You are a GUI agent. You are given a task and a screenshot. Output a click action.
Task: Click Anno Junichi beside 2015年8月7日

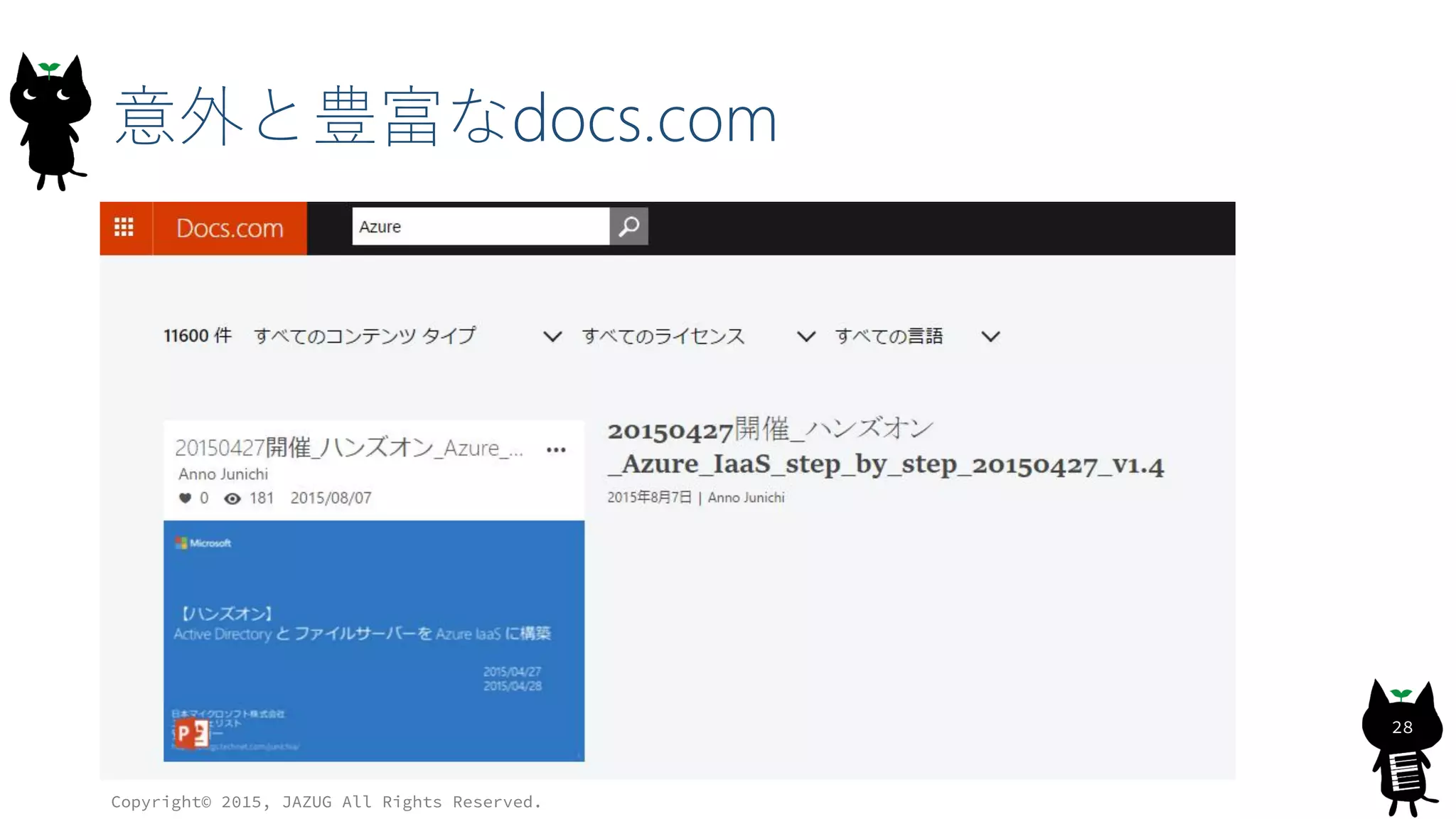coord(746,498)
